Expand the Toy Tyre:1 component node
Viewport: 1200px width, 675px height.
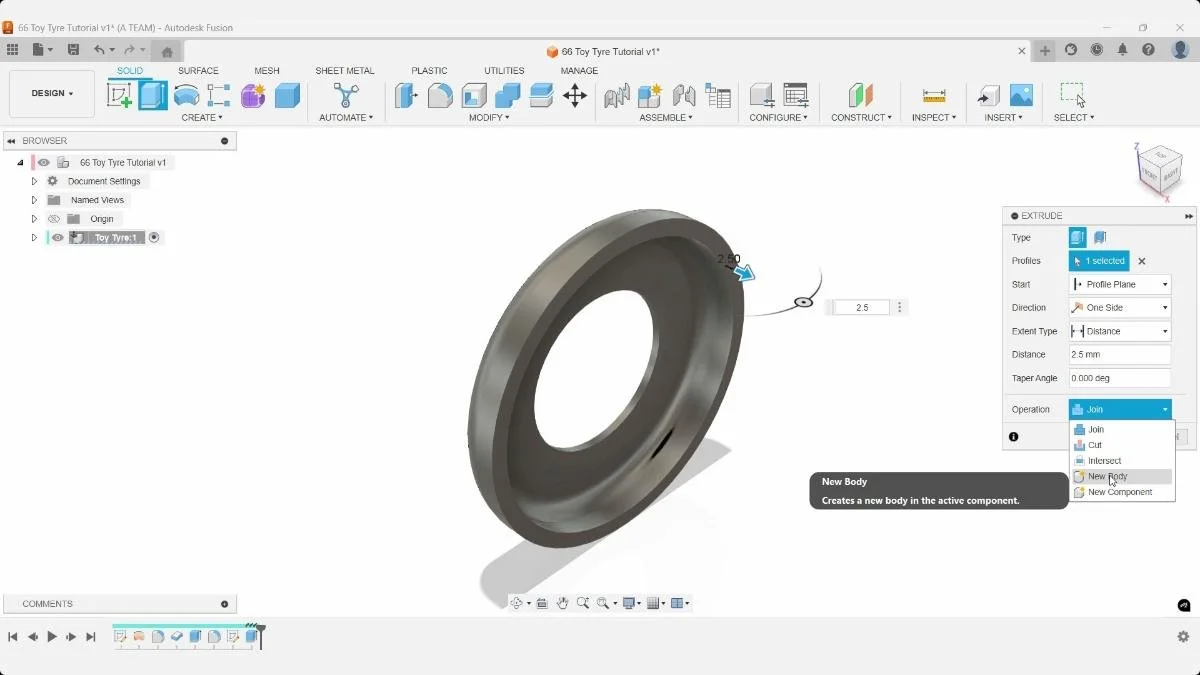[34, 238]
